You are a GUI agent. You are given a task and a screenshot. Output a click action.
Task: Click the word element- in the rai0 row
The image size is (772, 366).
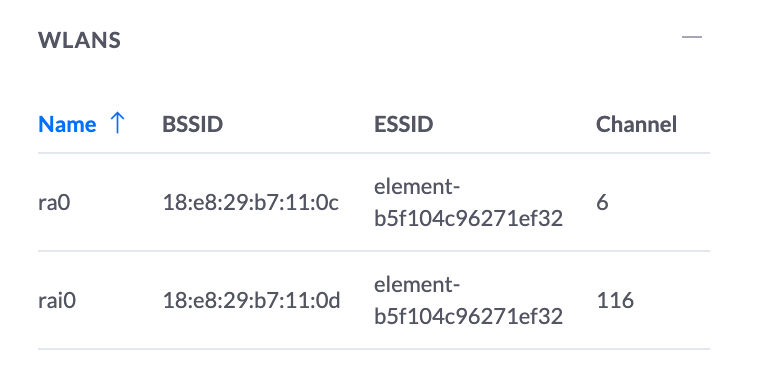click(417, 285)
